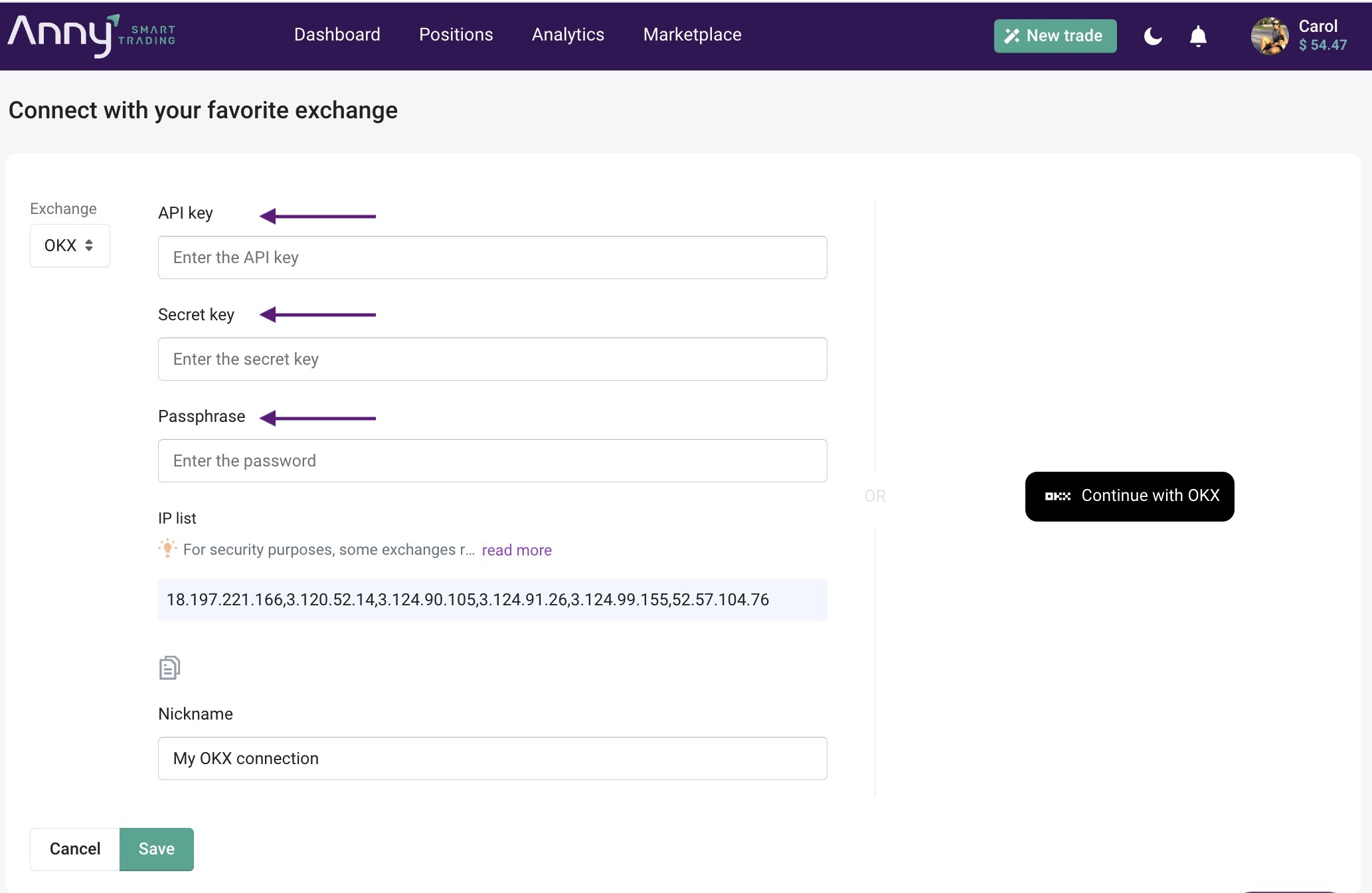This screenshot has width=1372, height=893.
Task: Open the Dashboard menu
Action: tap(337, 35)
